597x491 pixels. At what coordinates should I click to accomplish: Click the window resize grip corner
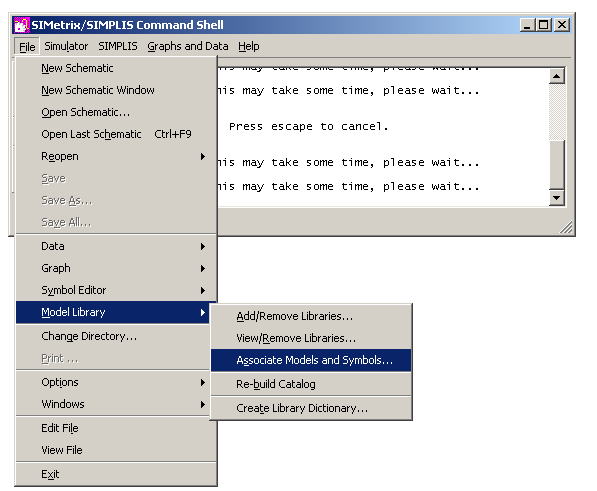pos(566,227)
